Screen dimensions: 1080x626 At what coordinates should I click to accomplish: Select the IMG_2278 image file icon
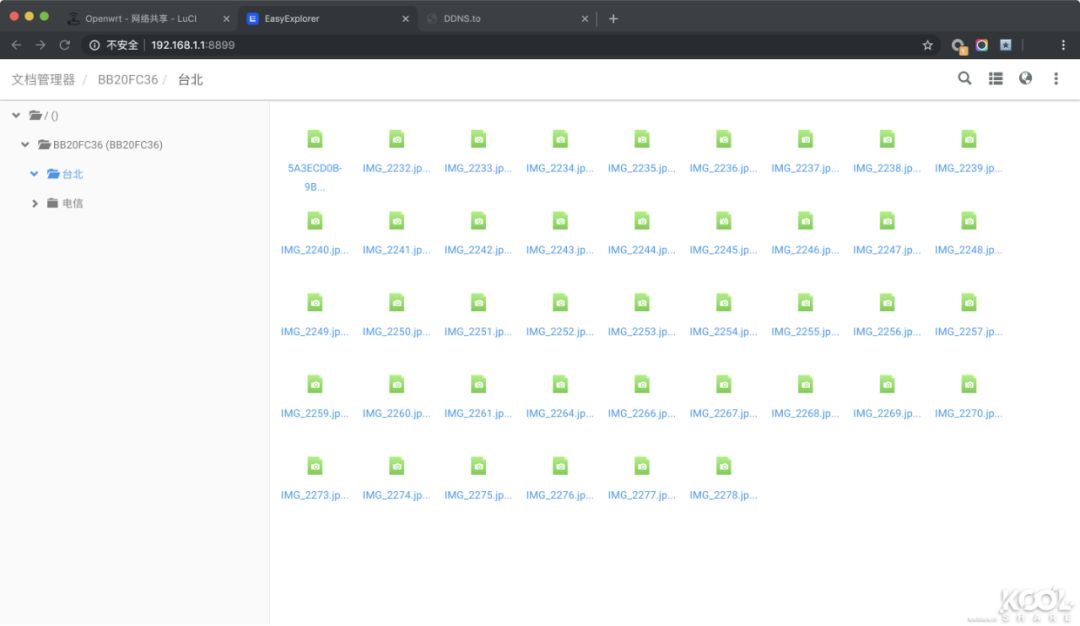point(723,466)
